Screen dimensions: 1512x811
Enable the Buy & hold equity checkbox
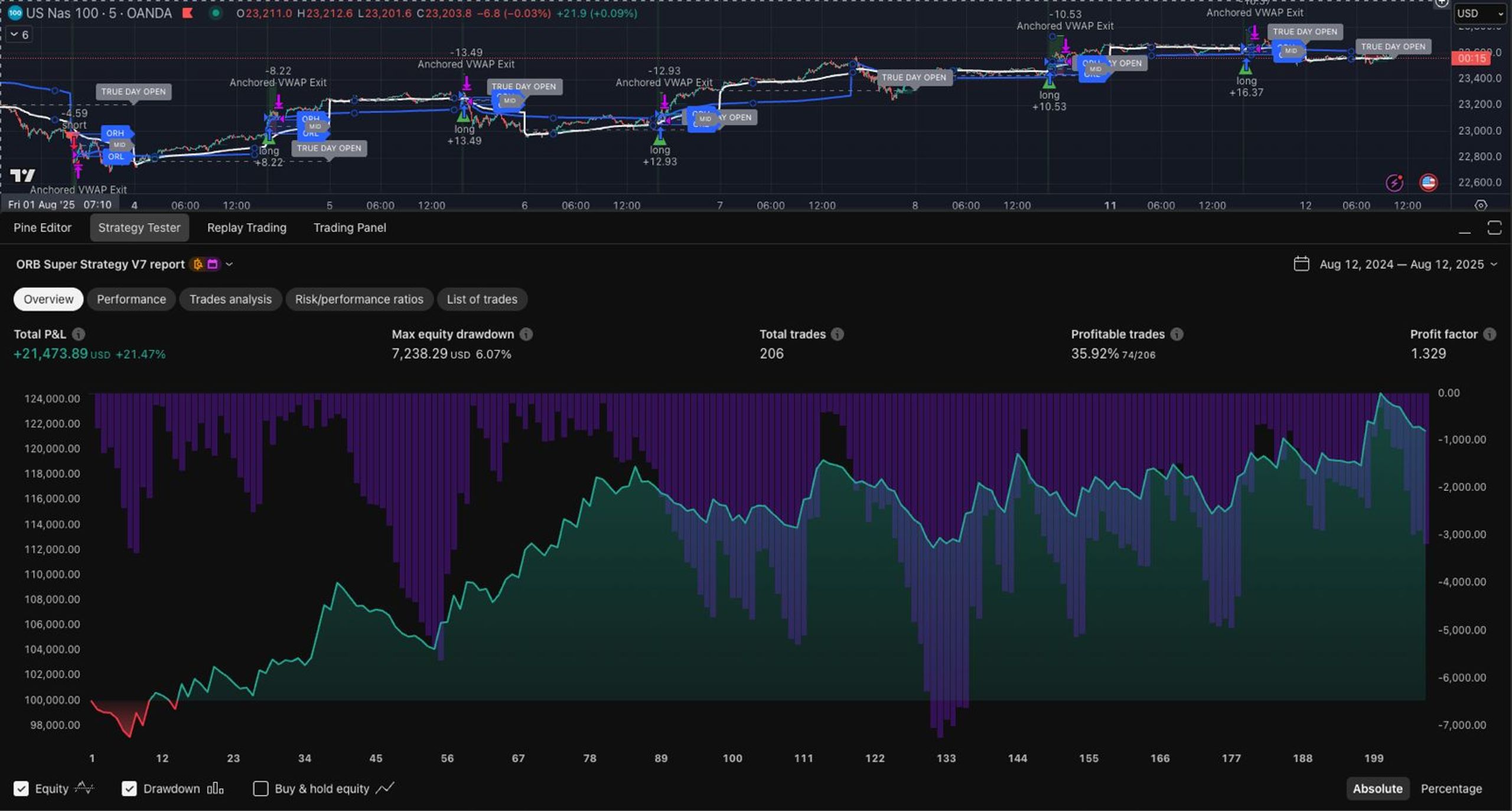pyautogui.click(x=260, y=789)
